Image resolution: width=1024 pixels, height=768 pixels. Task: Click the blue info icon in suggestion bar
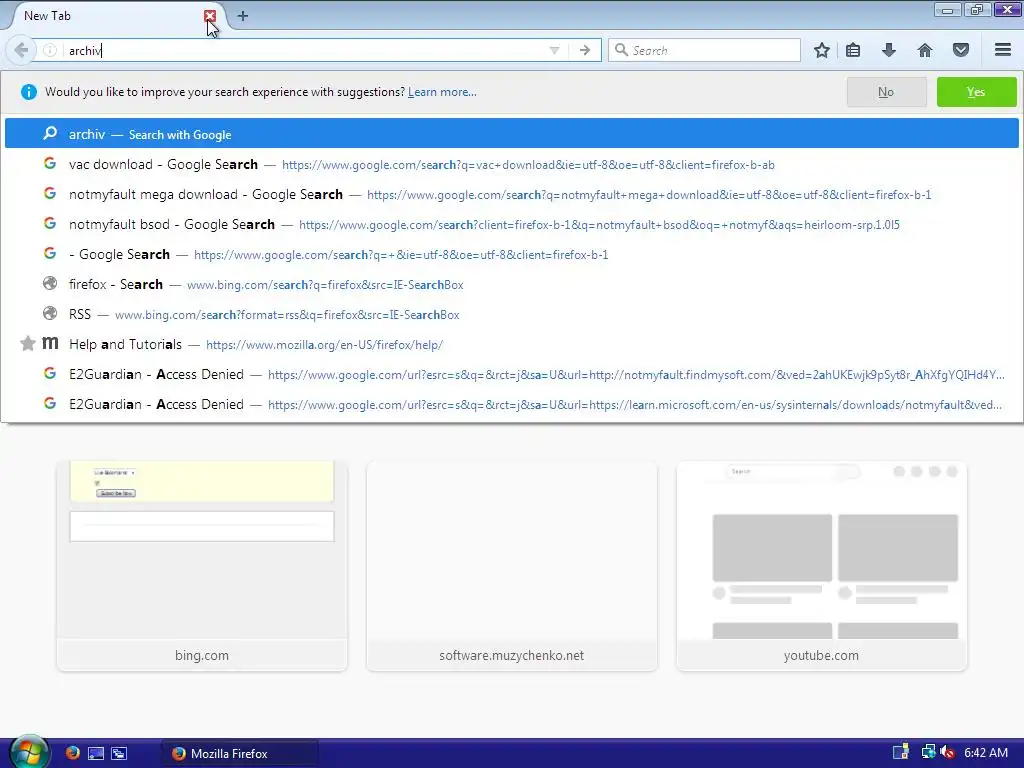point(29,92)
